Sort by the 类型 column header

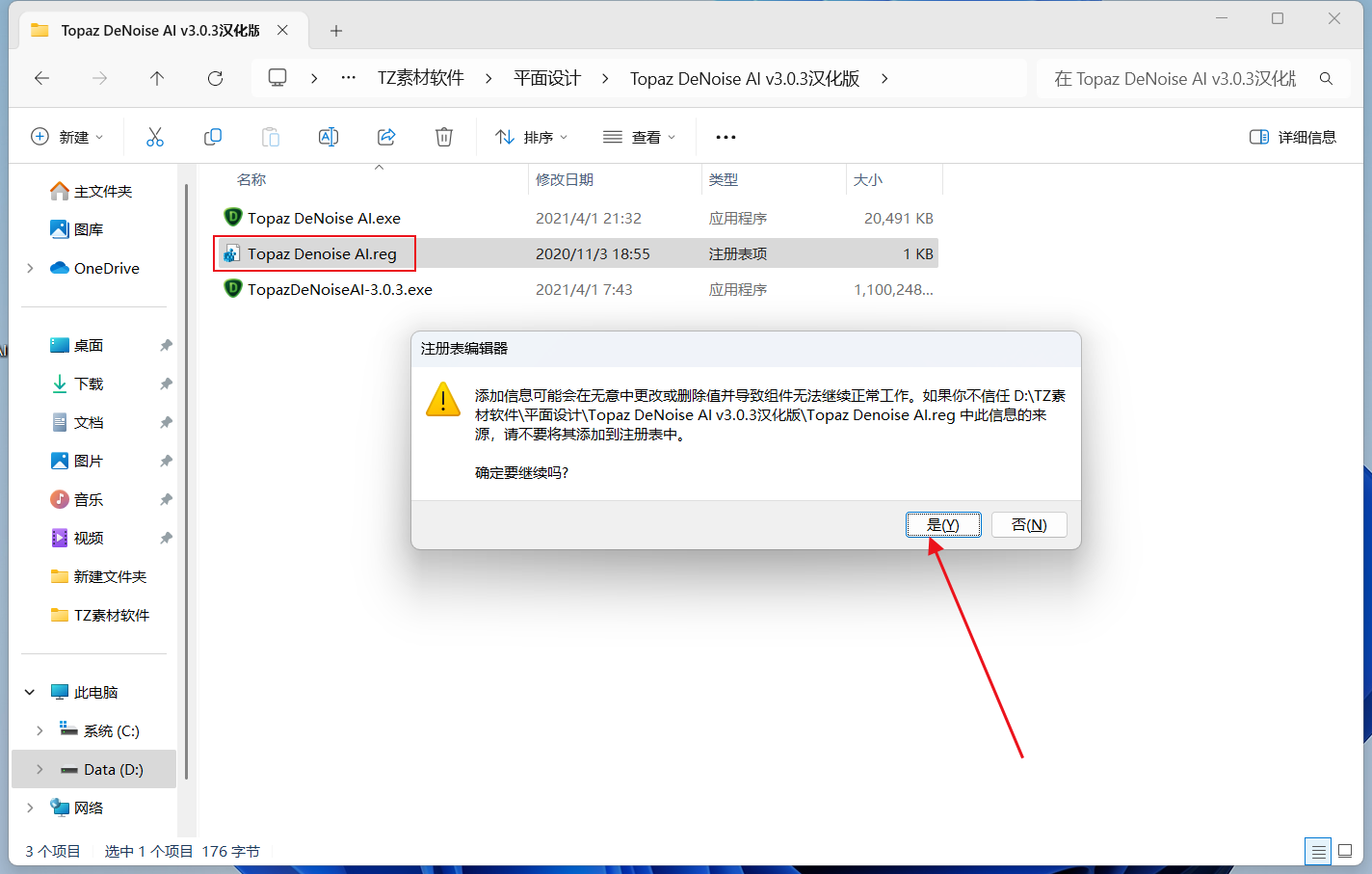[724, 180]
